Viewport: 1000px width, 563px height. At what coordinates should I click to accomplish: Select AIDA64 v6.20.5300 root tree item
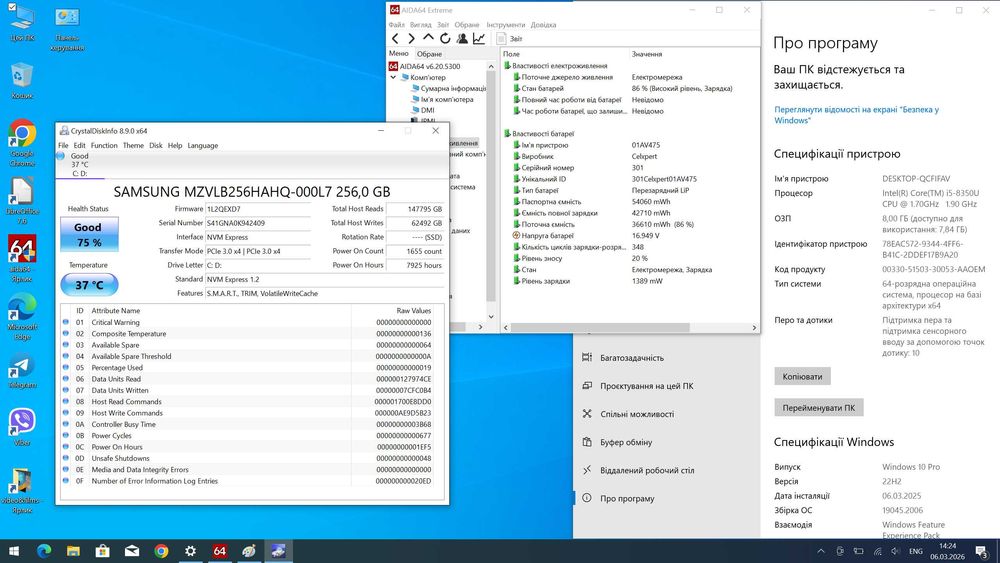(x=425, y=66)
